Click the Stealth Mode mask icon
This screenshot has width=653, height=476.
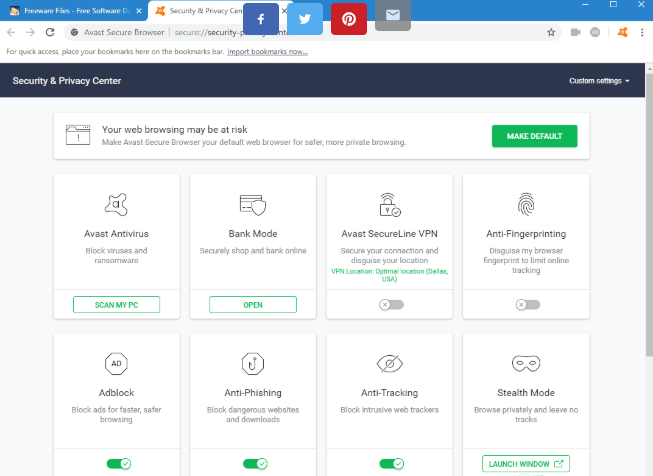coord(526,364)
